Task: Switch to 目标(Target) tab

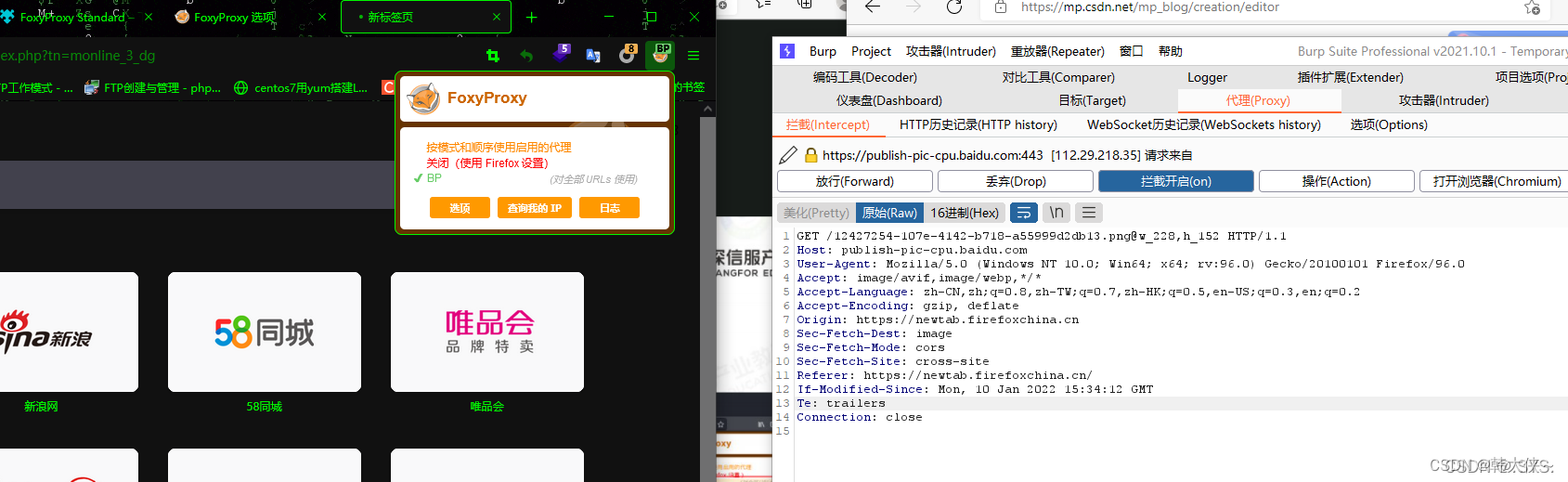Action: pos(1093,100)
